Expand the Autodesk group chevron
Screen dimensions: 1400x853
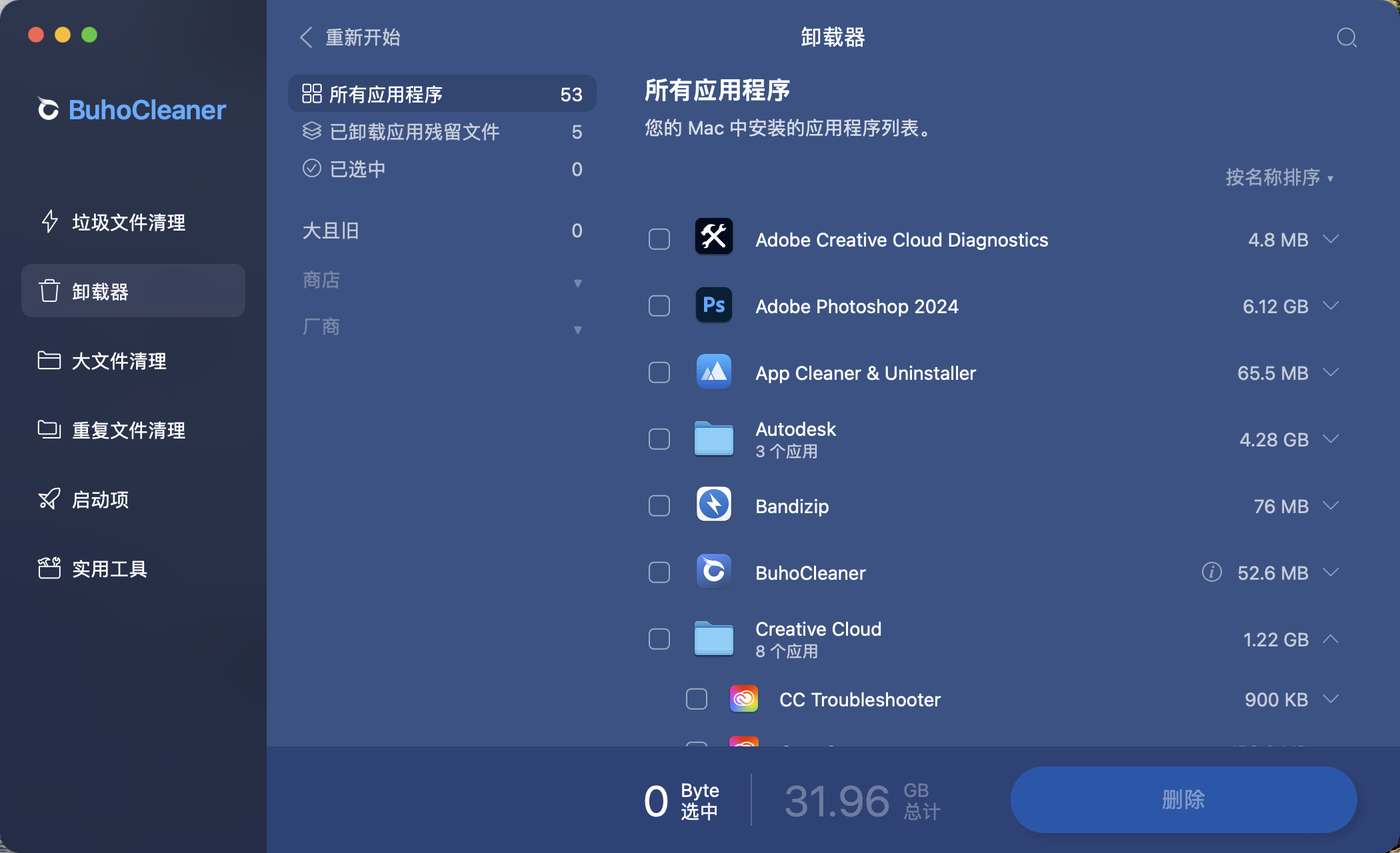(1331, 438)
